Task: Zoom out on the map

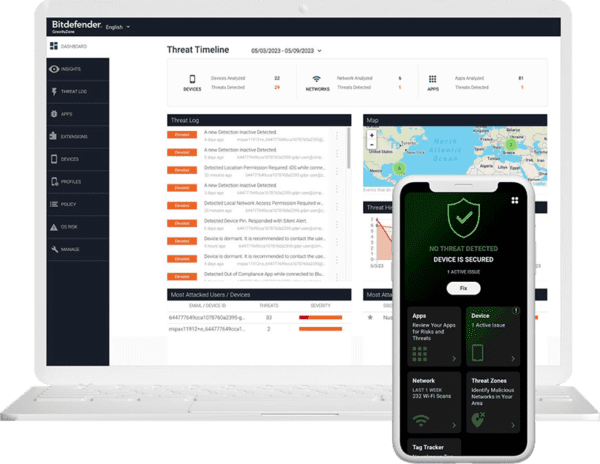Action: click(371, 145)
